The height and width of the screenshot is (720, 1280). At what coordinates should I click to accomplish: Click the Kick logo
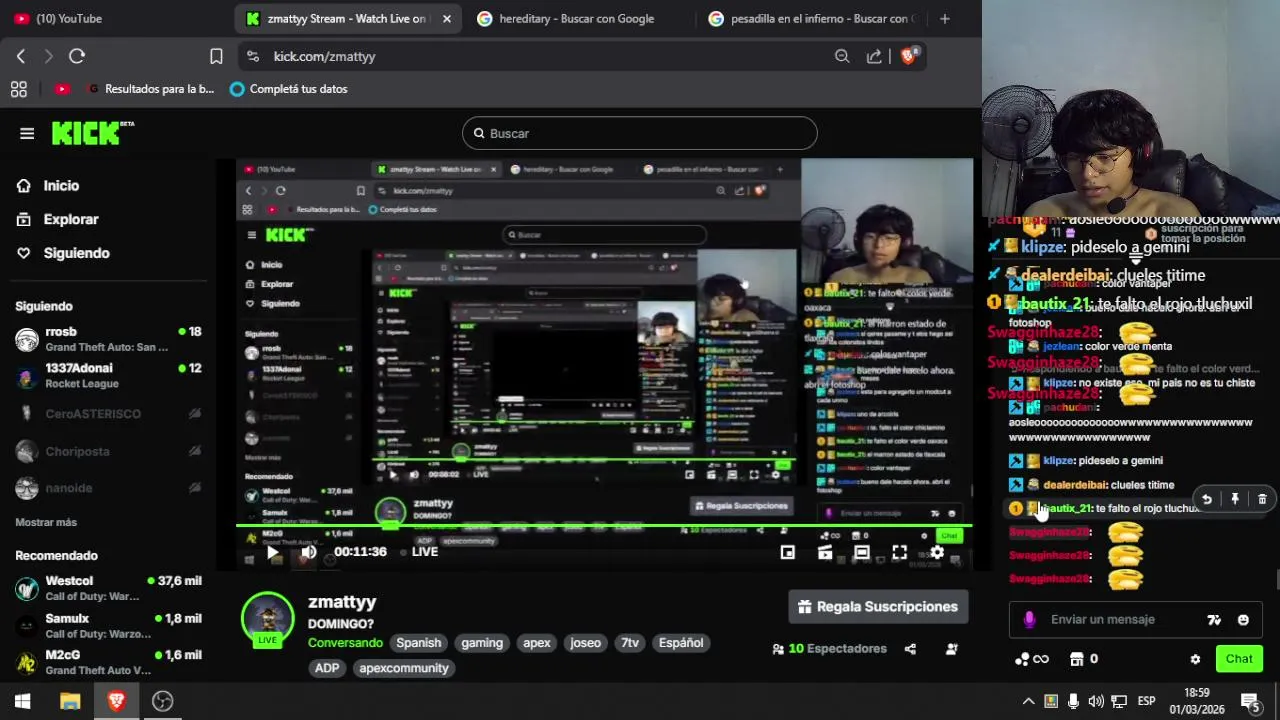point(92,132)
